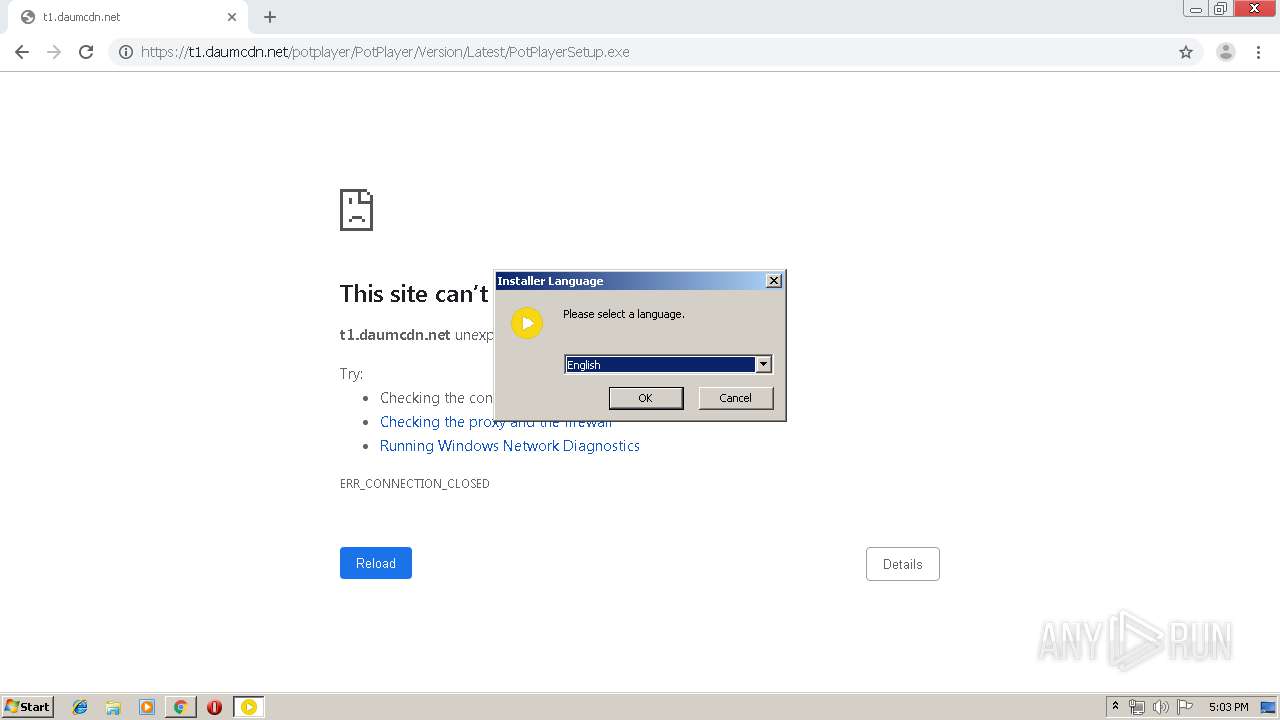Open Windows Explorer from taskbar
The image size is (1280, 720).
click(113, 707)
